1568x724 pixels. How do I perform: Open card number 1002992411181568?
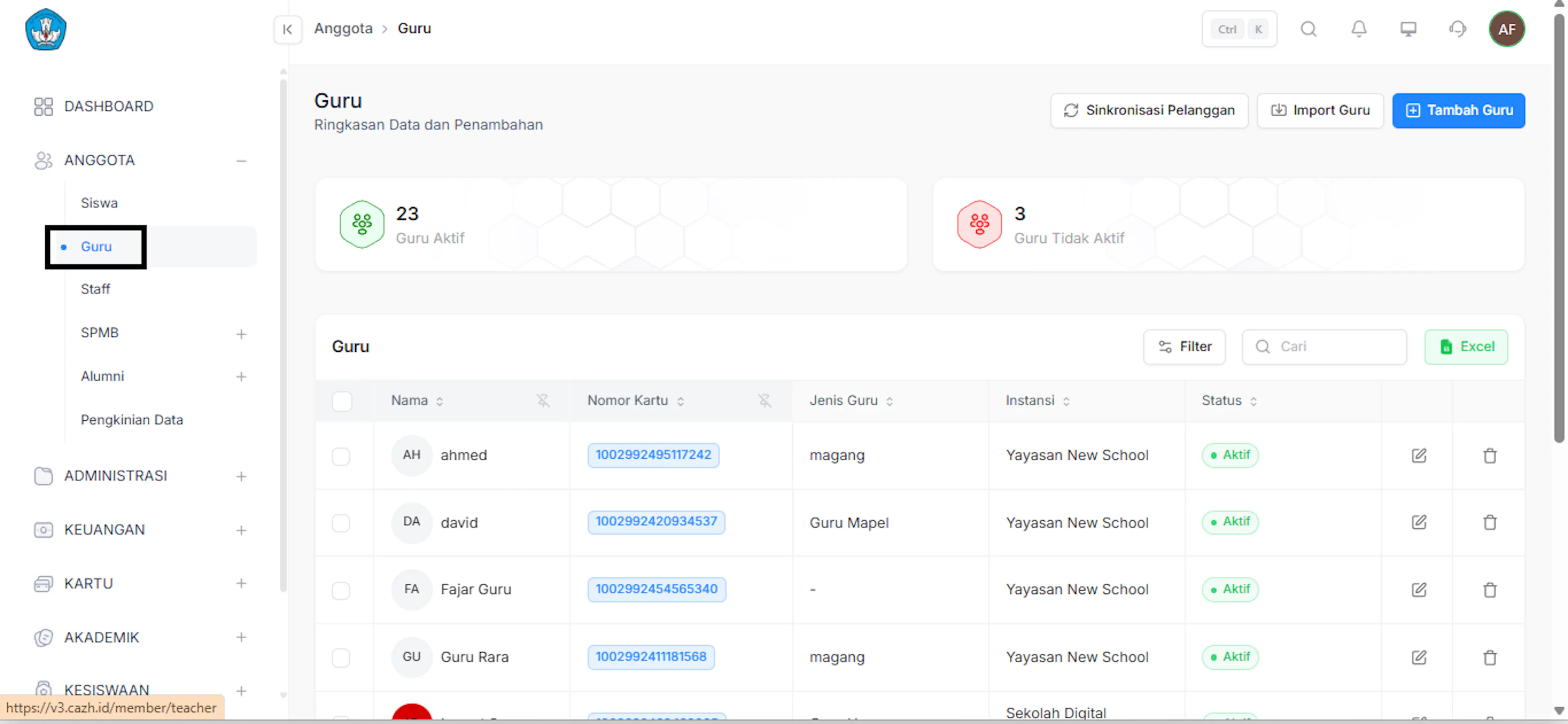click(651, 657)
